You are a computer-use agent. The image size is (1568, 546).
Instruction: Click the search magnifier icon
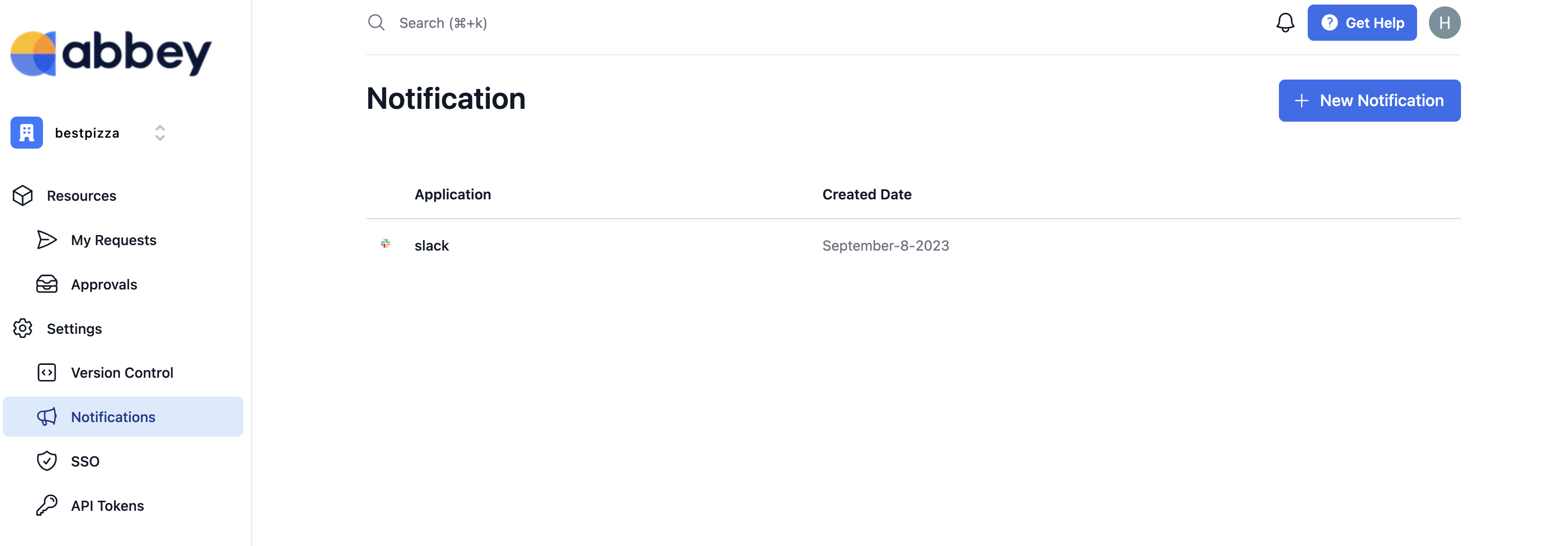pos(376,22)
